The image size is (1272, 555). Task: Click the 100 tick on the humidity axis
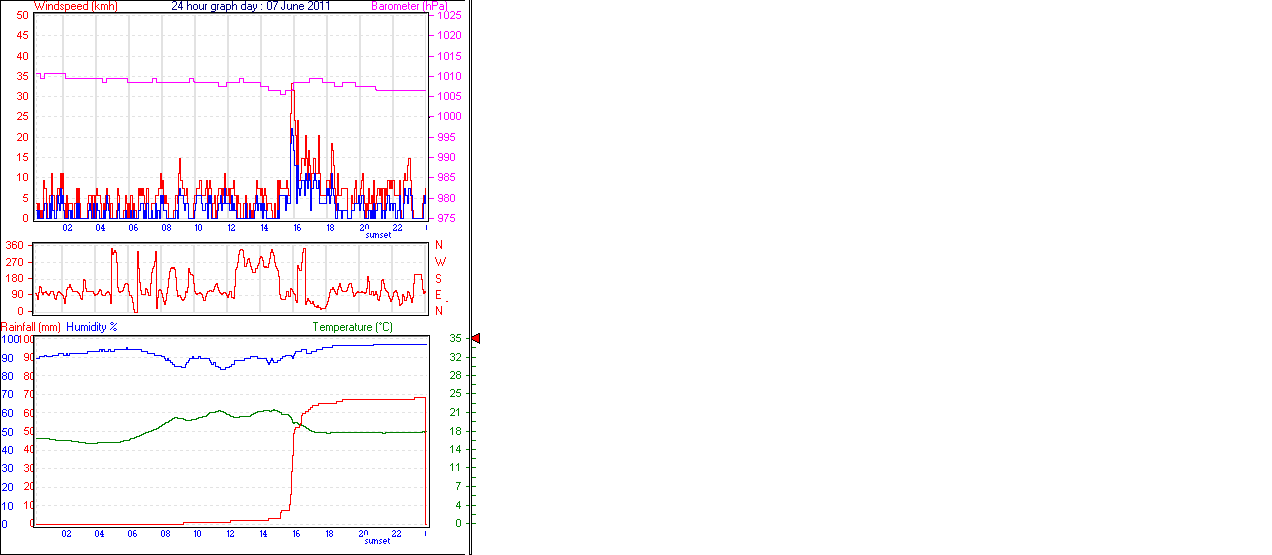pyautogui.click(x=10, y=339)
